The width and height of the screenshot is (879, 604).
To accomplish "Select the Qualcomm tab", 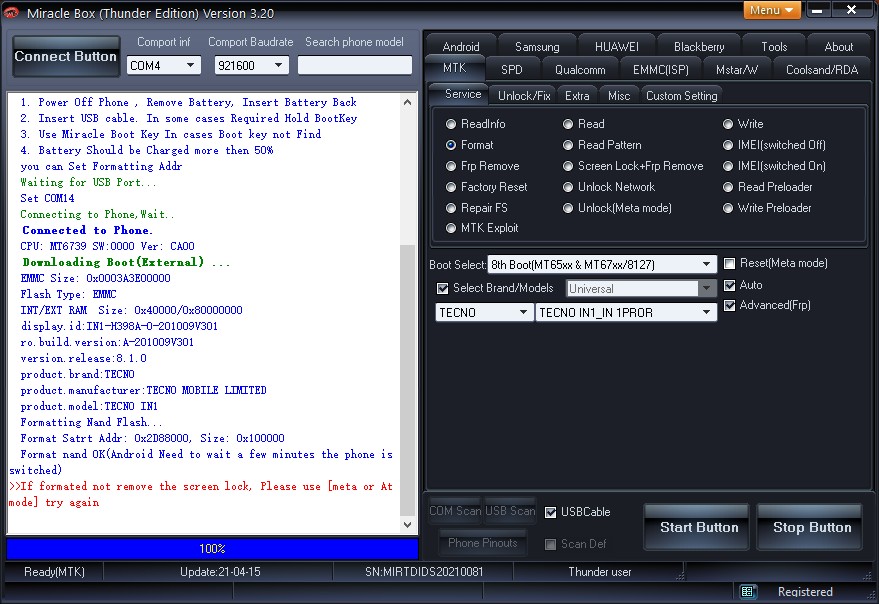I will coord(580,70).
